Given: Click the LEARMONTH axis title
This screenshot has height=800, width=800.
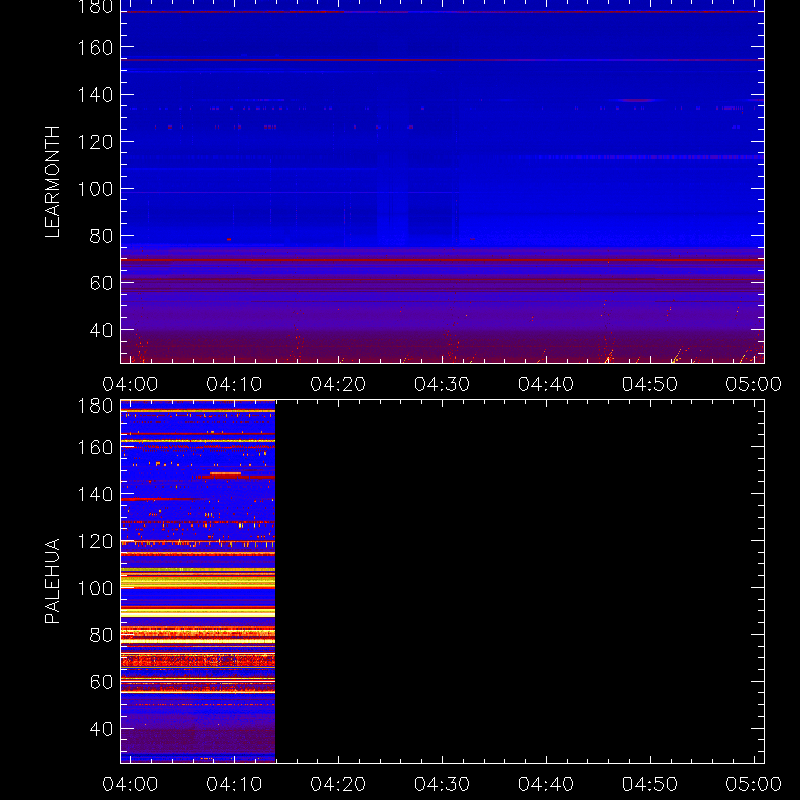Looking at the screenshot, I should coord(53,182).
